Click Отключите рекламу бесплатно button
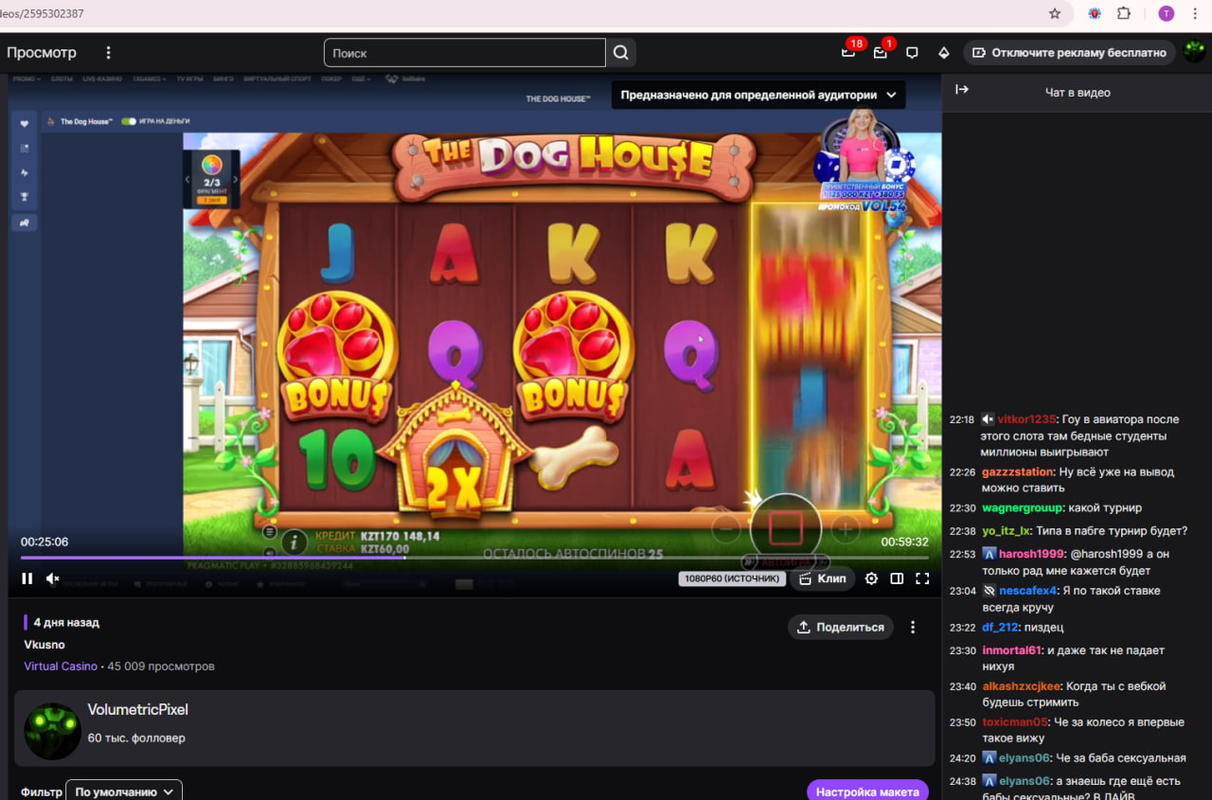This screenshot has height=800, width=1212. pos(1069,52)
